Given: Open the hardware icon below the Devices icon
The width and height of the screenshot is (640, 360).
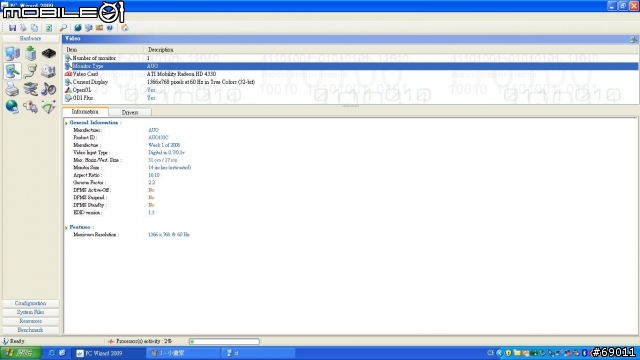Looking at the screenshot, I should [x=31, y=107].
